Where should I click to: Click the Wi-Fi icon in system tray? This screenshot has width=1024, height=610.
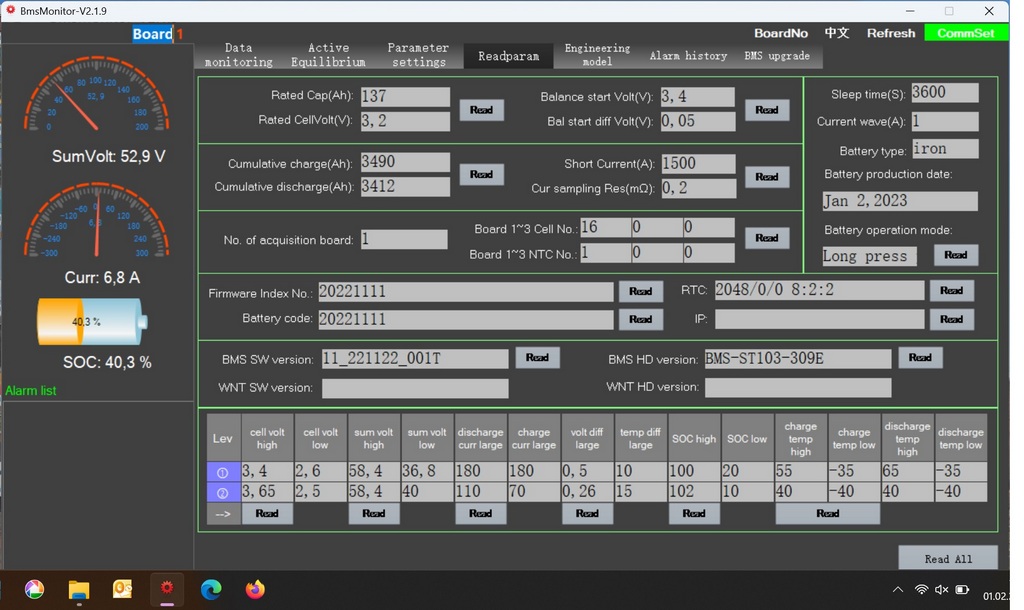click(921, 590)
